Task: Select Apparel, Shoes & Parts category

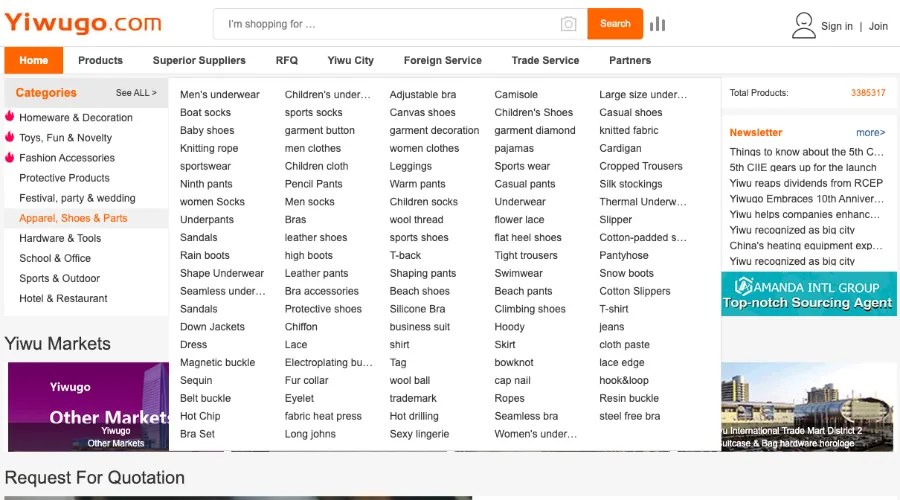Action: pos(73,218)
